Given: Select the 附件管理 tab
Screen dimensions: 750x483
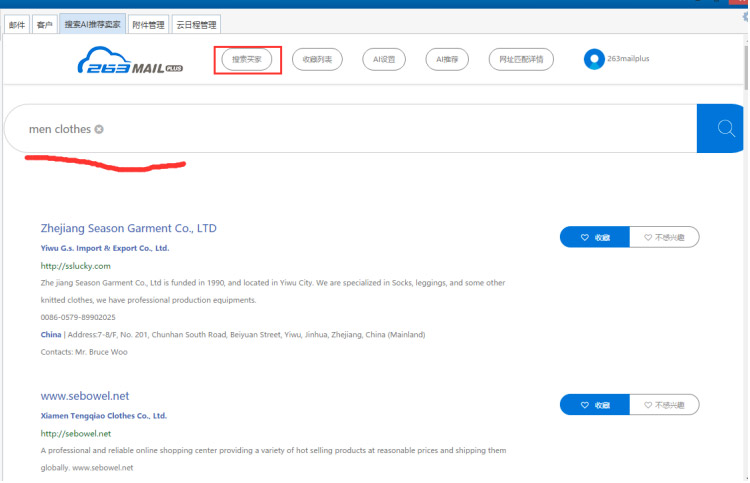Looking at the screenshot, I should tap(148, 24).
